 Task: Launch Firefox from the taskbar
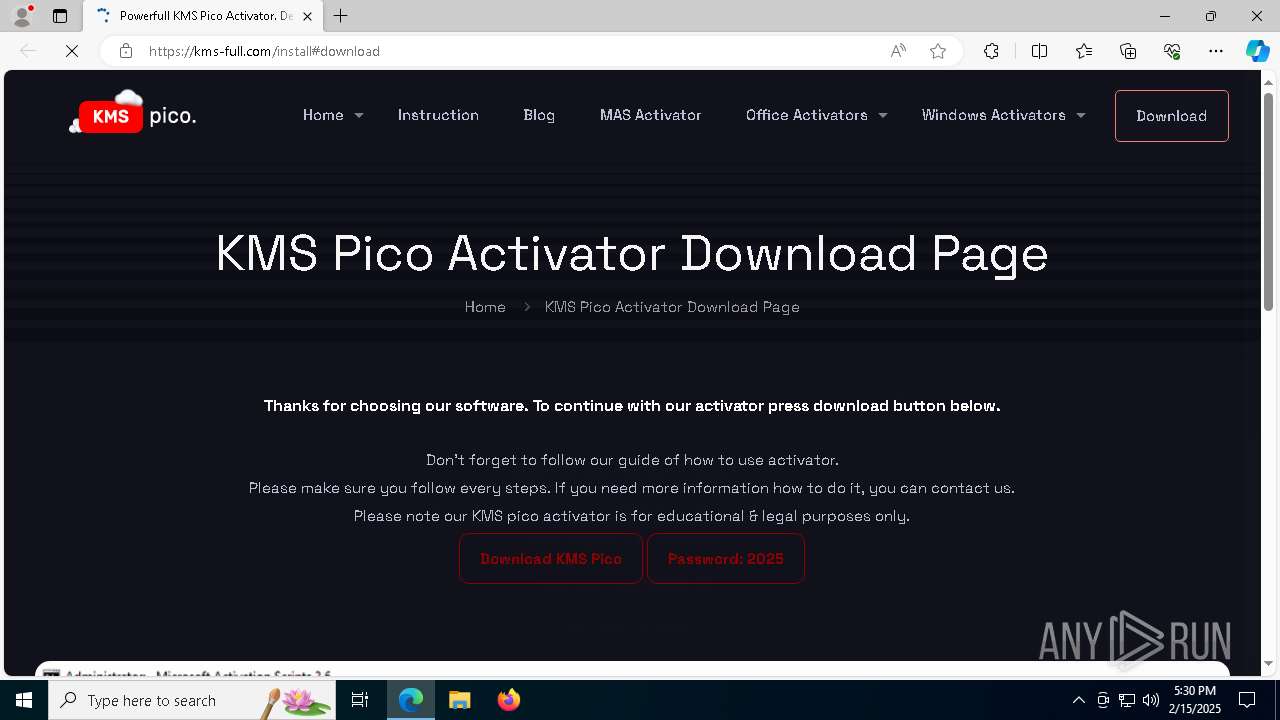click(509, 700)
